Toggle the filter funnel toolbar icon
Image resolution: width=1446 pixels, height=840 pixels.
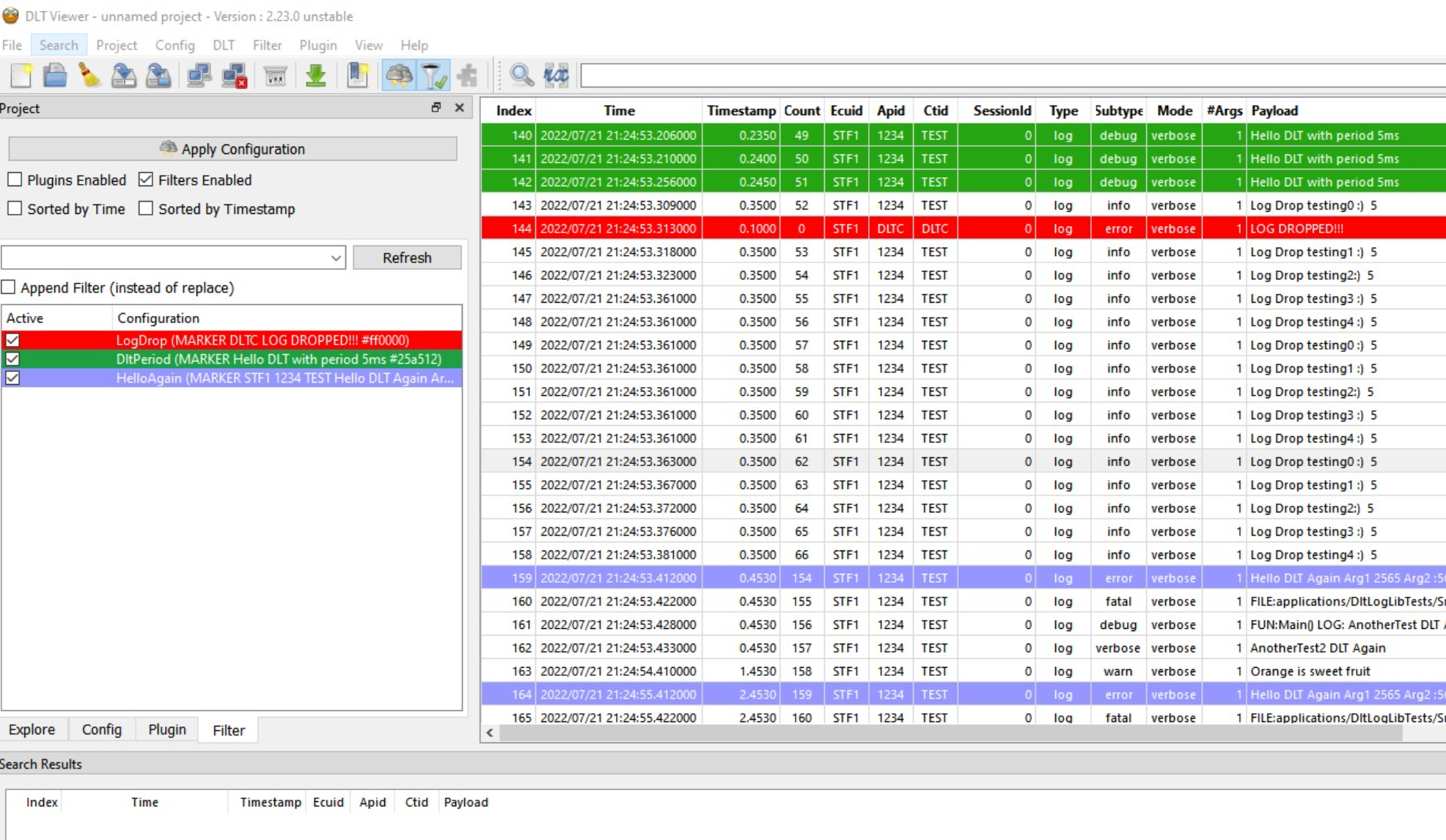[x=433, y=75]
